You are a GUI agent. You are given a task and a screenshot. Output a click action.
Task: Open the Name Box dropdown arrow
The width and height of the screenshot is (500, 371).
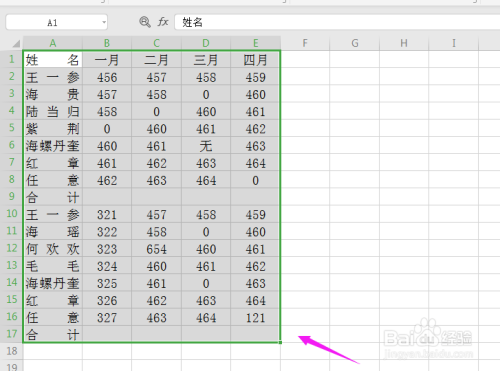click(x=104, y=22)
